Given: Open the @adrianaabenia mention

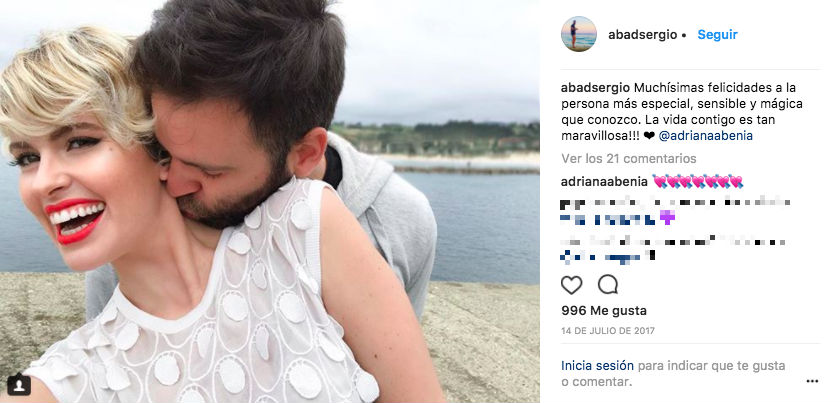Looking at the screenshot, I should (x=706, y=136).
